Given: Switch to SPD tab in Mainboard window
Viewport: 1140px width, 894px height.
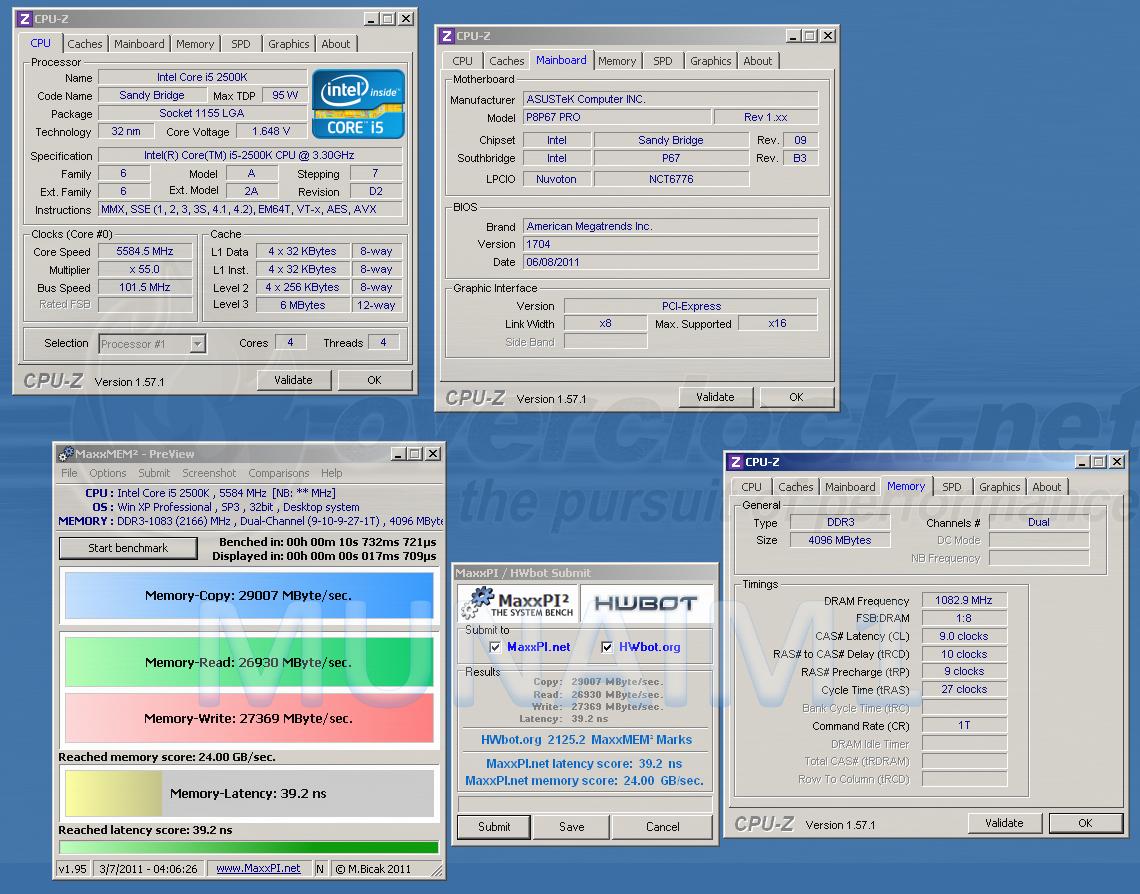Looking at the screenshot, I should (663, 61).
